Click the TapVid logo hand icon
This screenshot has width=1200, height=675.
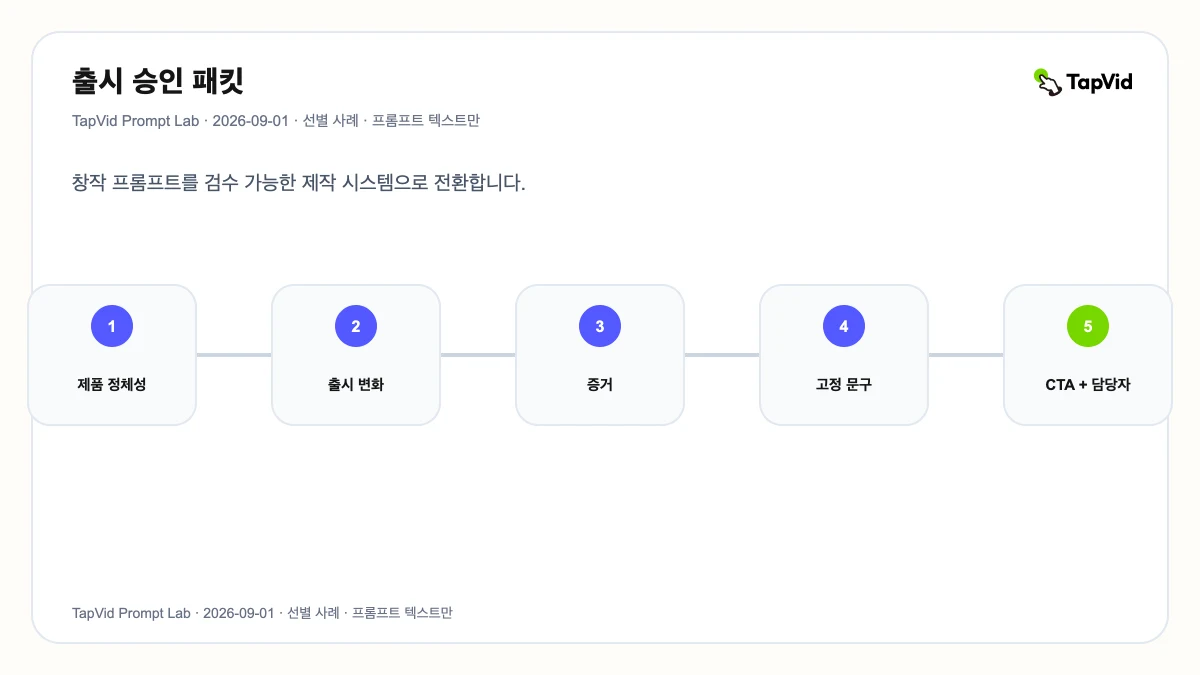coord(1047,82)
